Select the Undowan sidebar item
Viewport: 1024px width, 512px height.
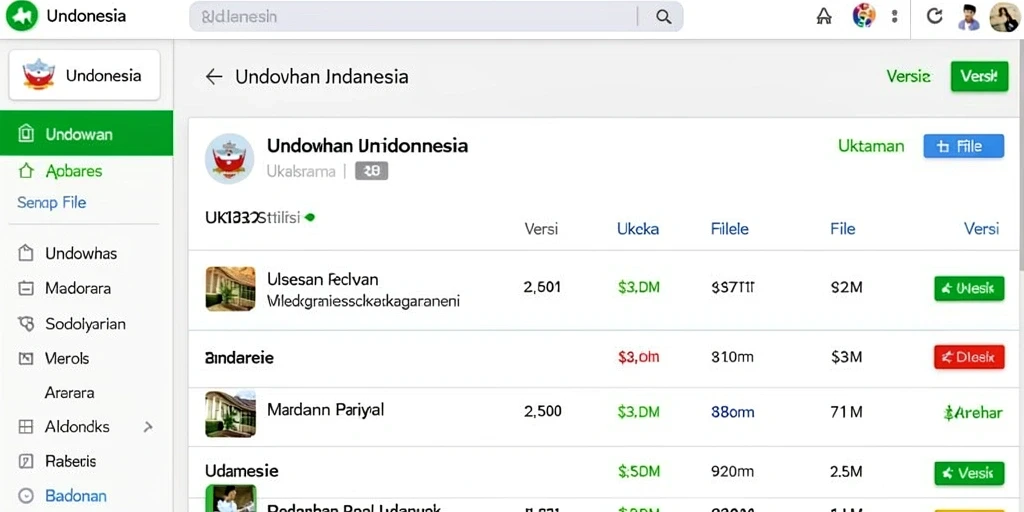tap(86, 134)
